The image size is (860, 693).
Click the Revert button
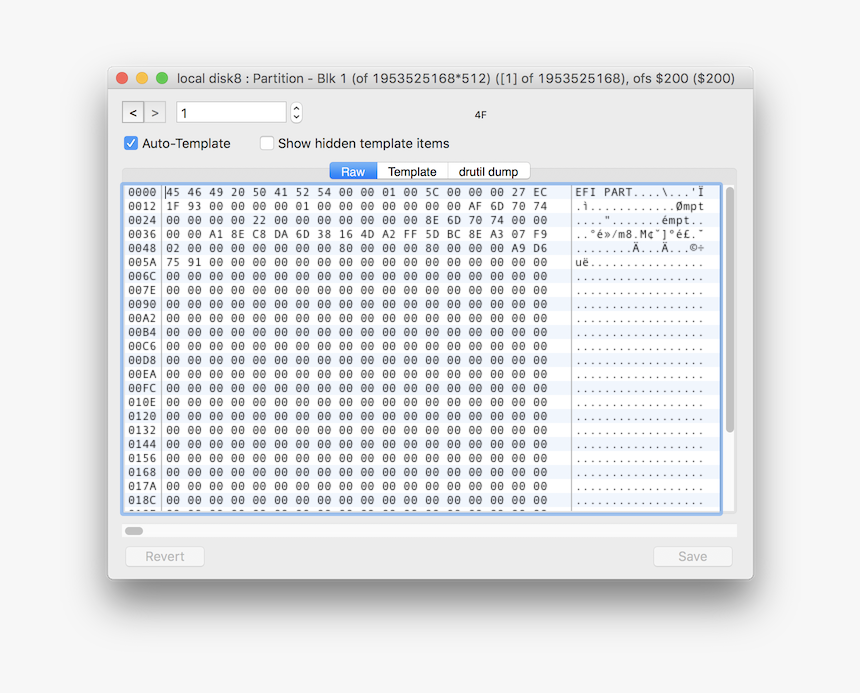pyautogui.click(x=164, y=556)
